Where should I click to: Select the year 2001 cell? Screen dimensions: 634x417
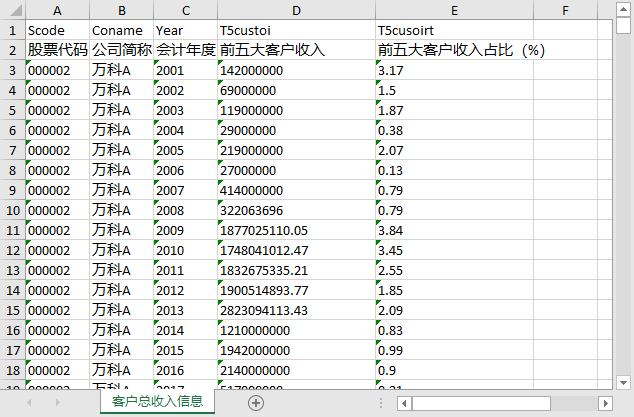(x=186, y=70)
